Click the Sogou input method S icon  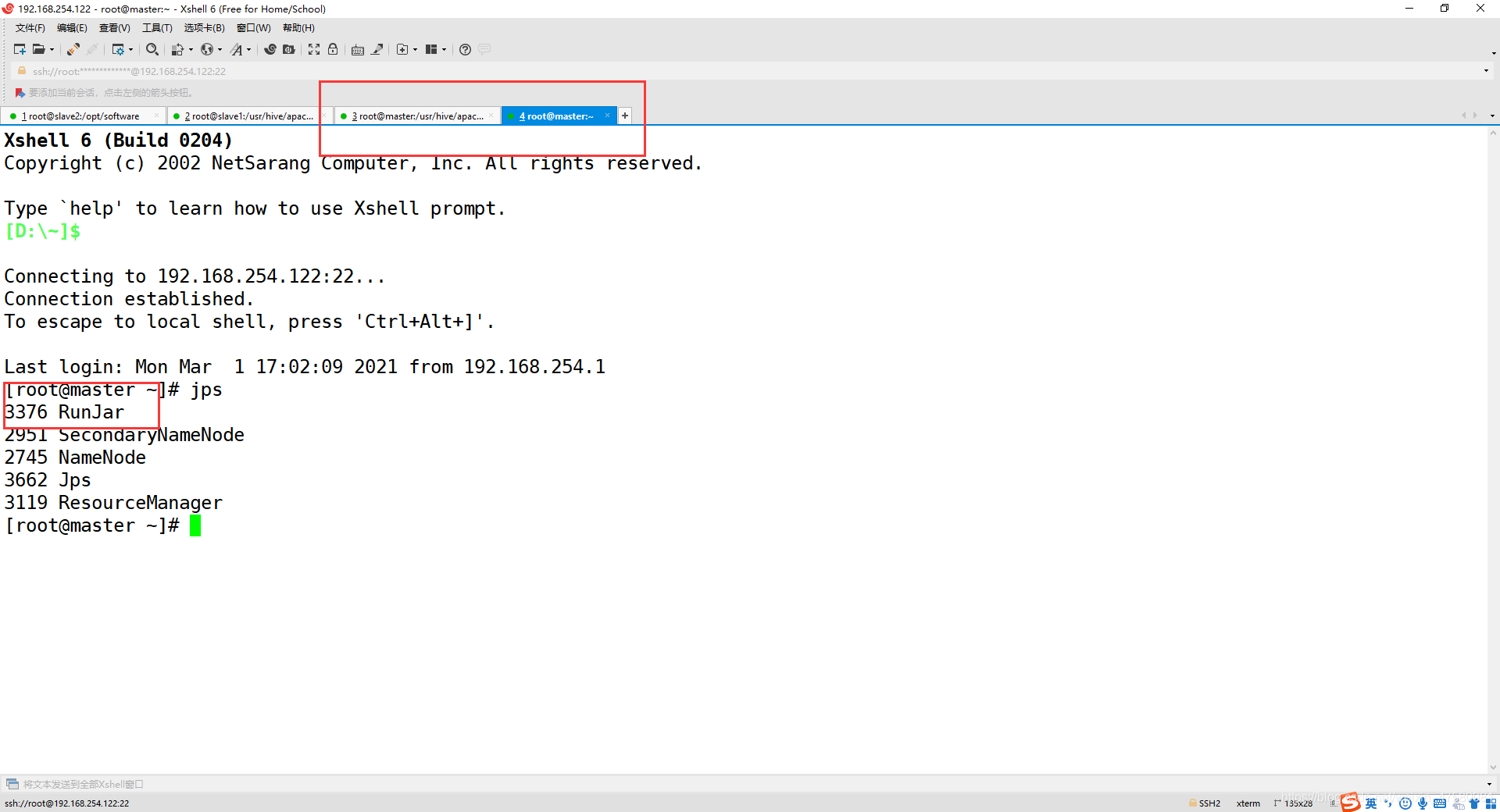[1351, 803]
